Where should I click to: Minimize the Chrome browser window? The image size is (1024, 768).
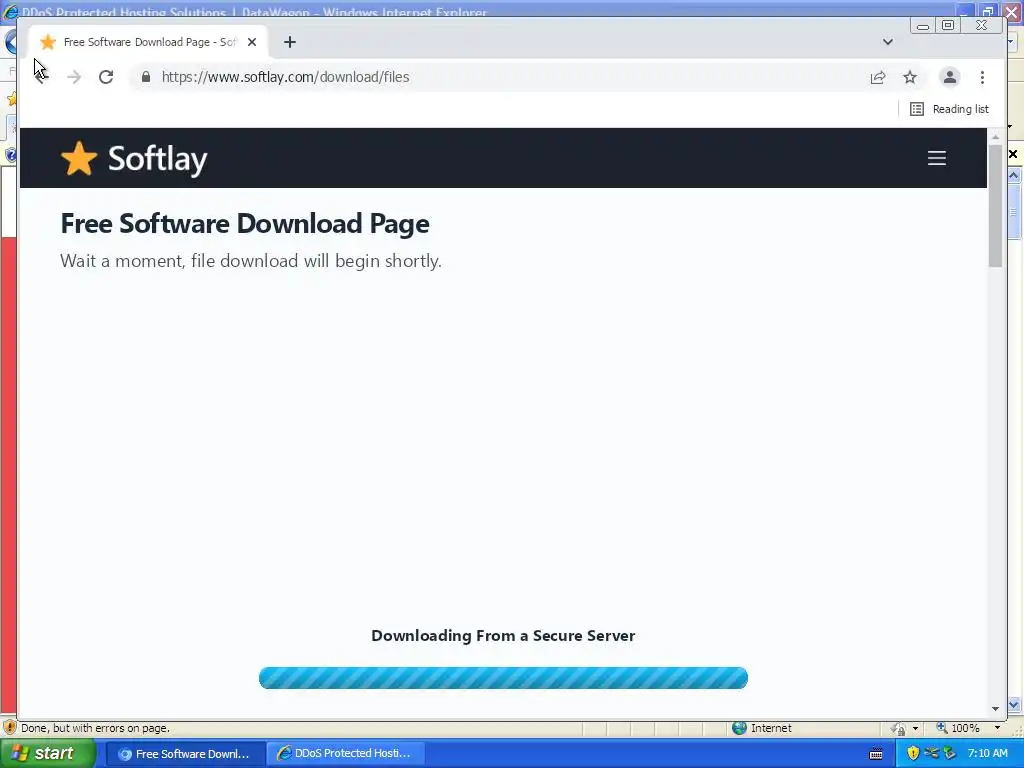coord(923,26)
